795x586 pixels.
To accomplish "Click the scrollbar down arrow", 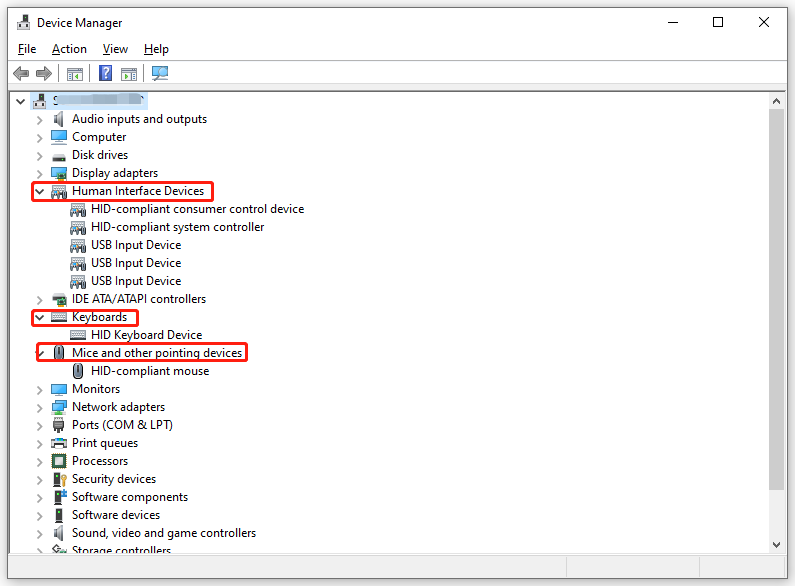I will [x=776, y=545].
